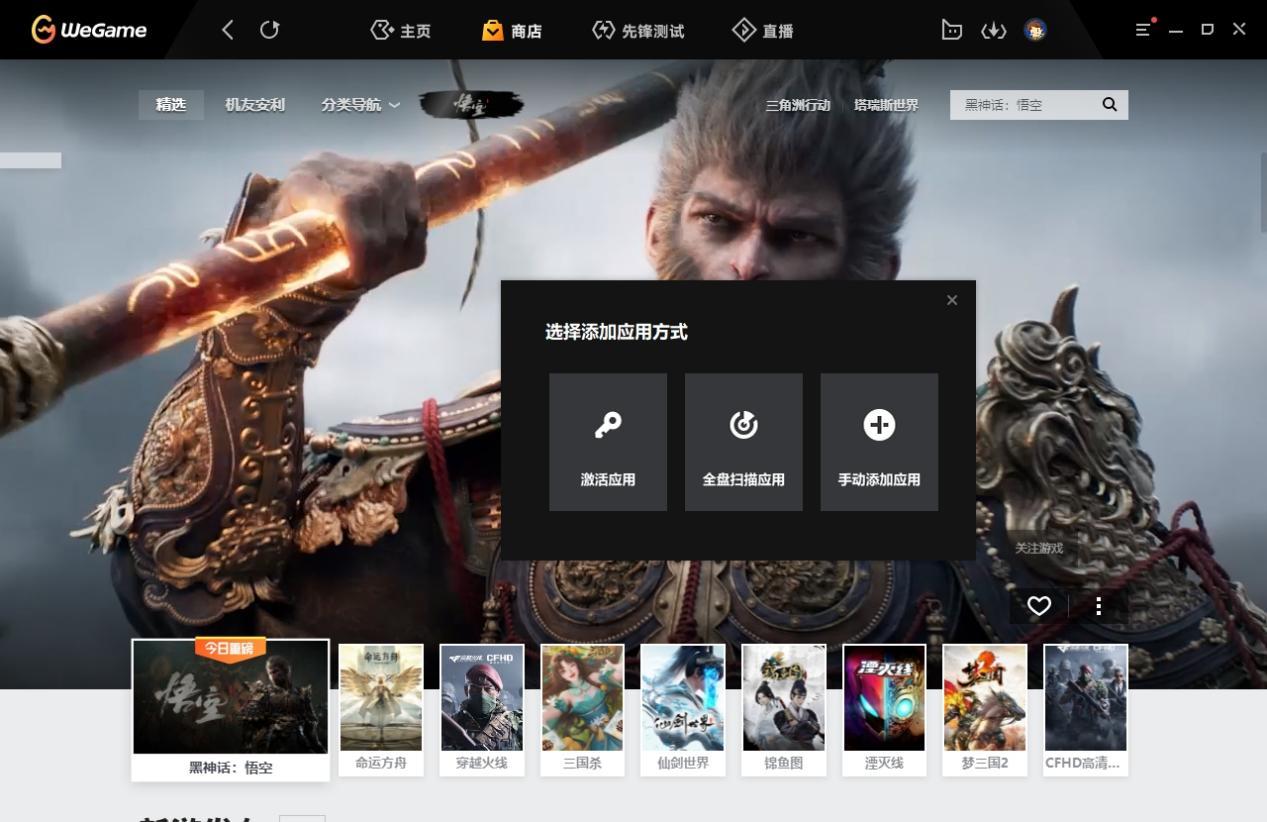Select 湮灭线 game thumbnail
This screenshot has height=822, width=1267.
(x=884, y=709)
